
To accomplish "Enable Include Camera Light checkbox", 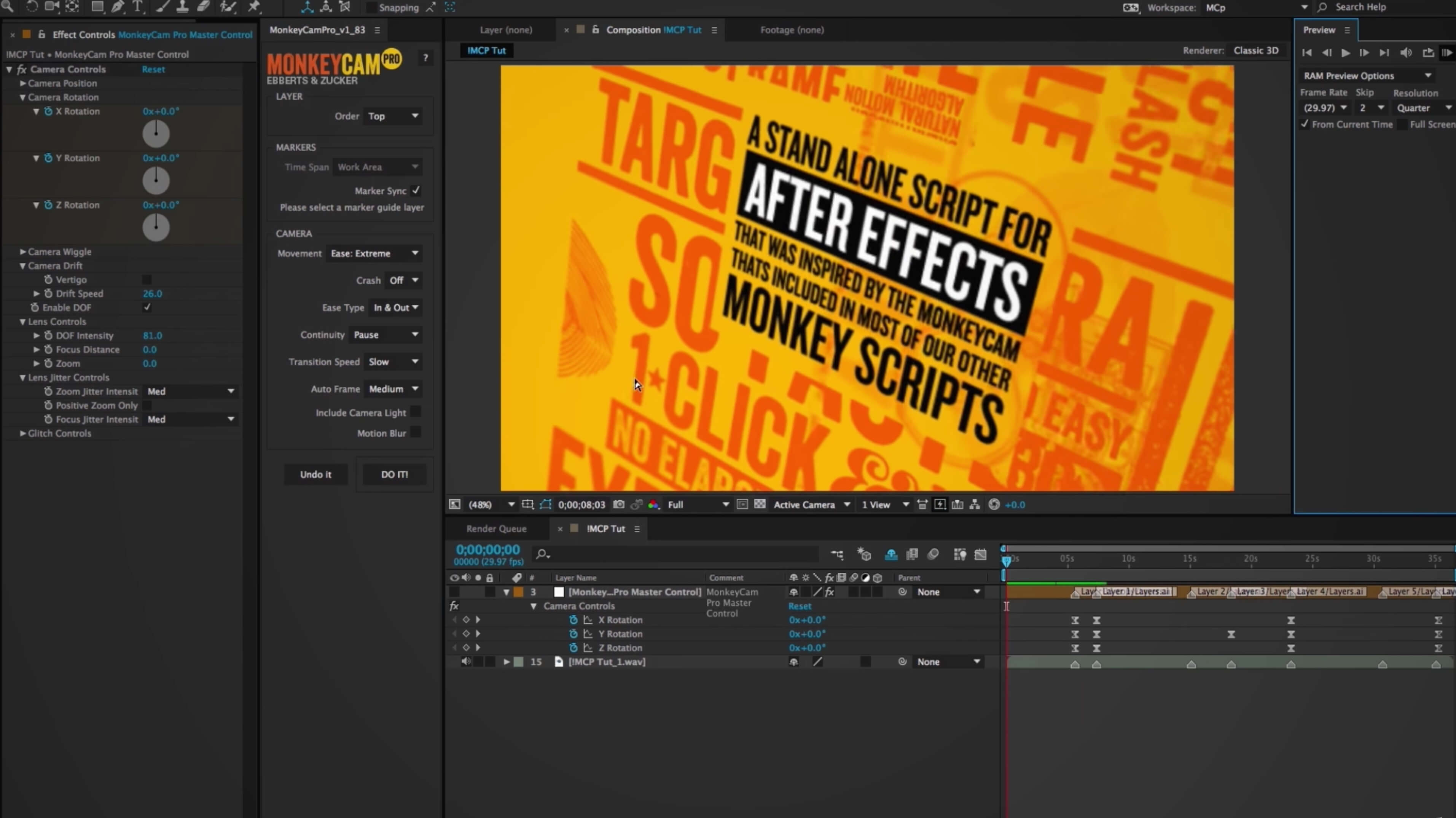I will pyautogui.click(x=416, y=412).
